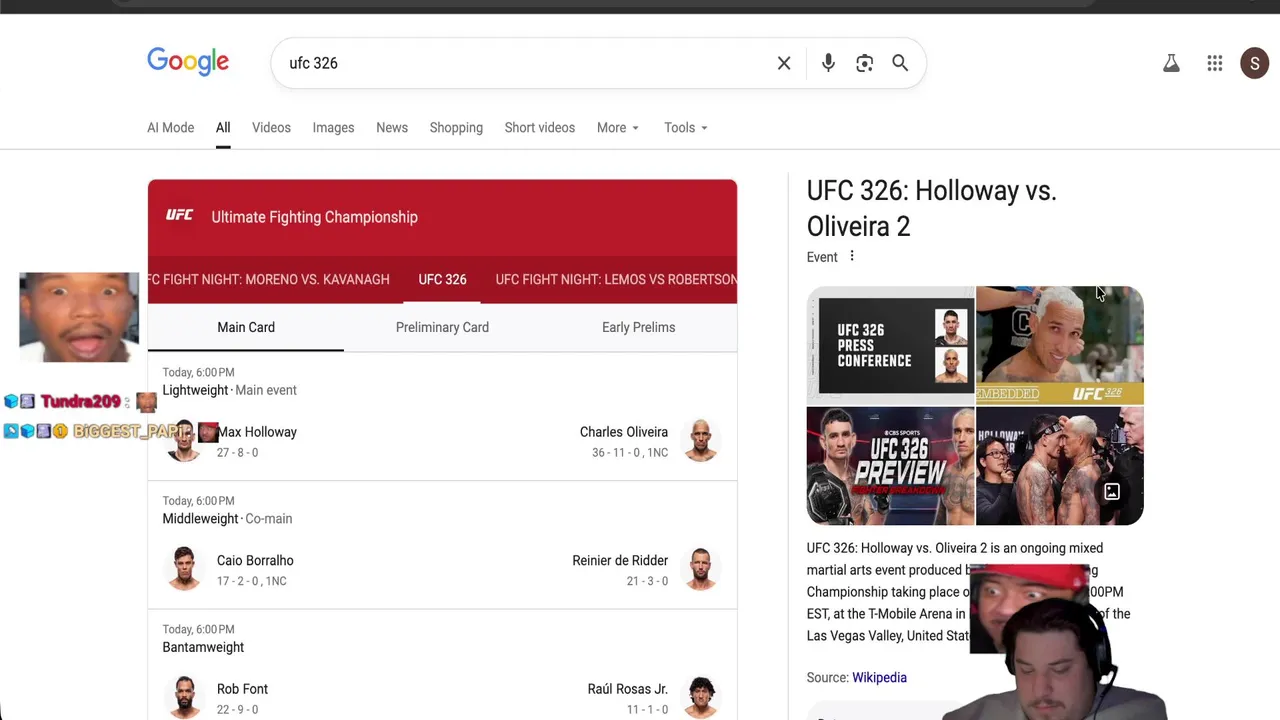This screenshot has height=720, width=1280.
Task: Click the Lightweight Main event label
Action: click(230, 390)
